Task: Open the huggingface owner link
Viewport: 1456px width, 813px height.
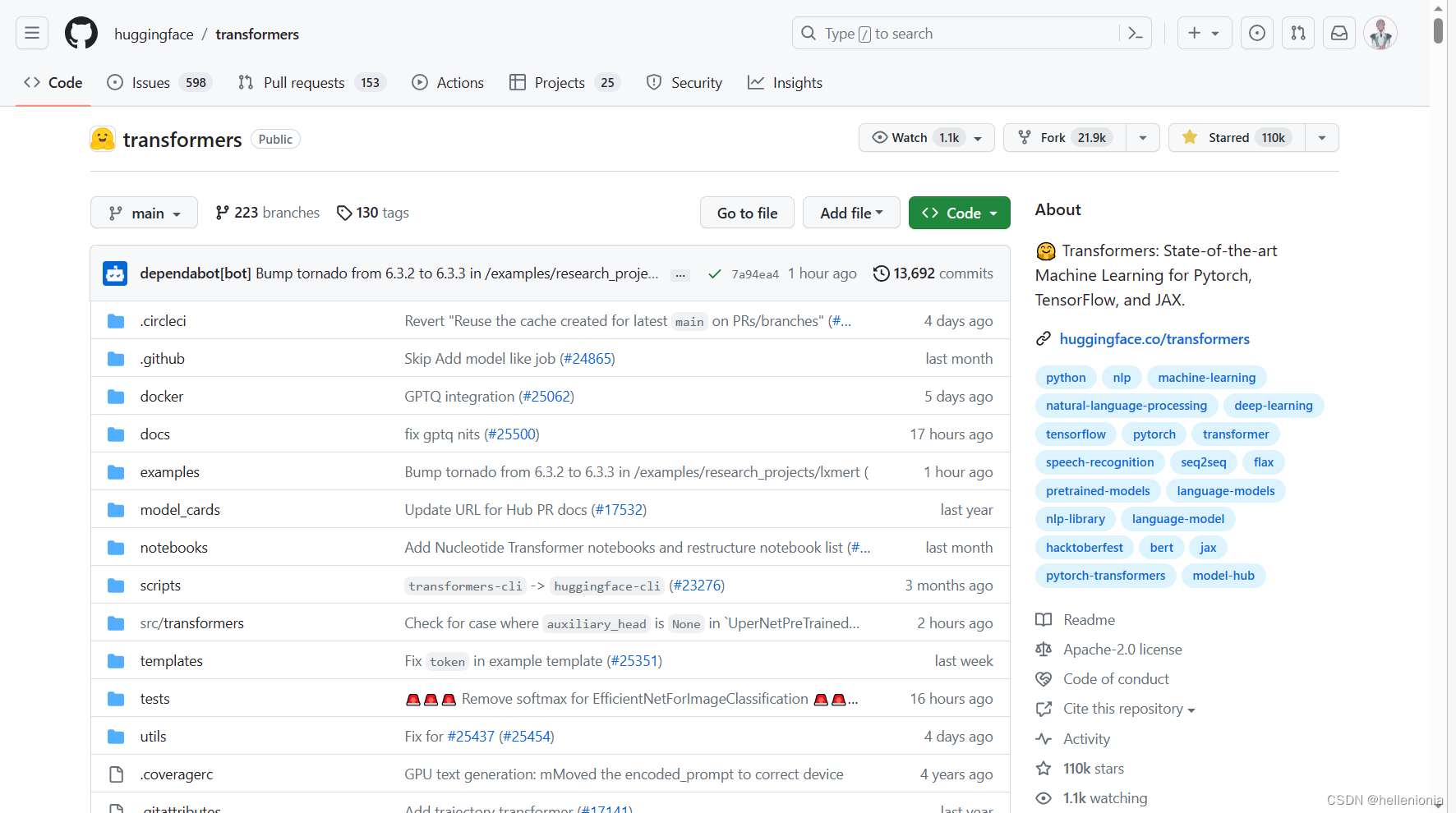Action: tap(154, 34)
